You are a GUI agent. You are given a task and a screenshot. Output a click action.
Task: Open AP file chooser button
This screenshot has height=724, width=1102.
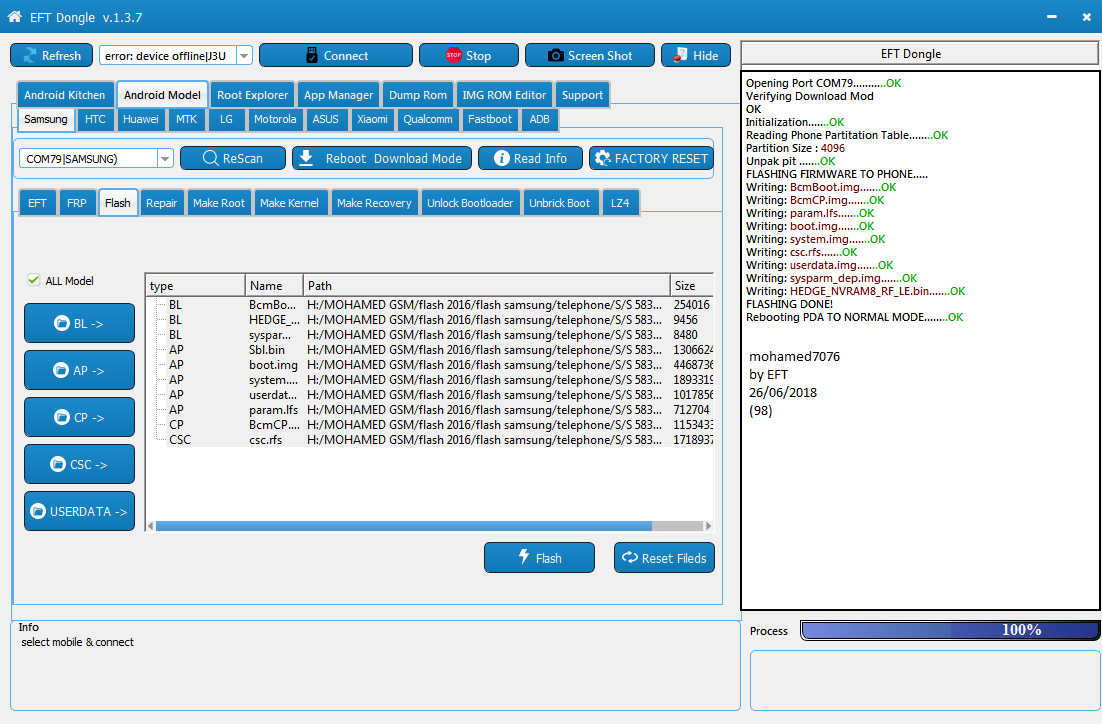click(x=79, y=370)
